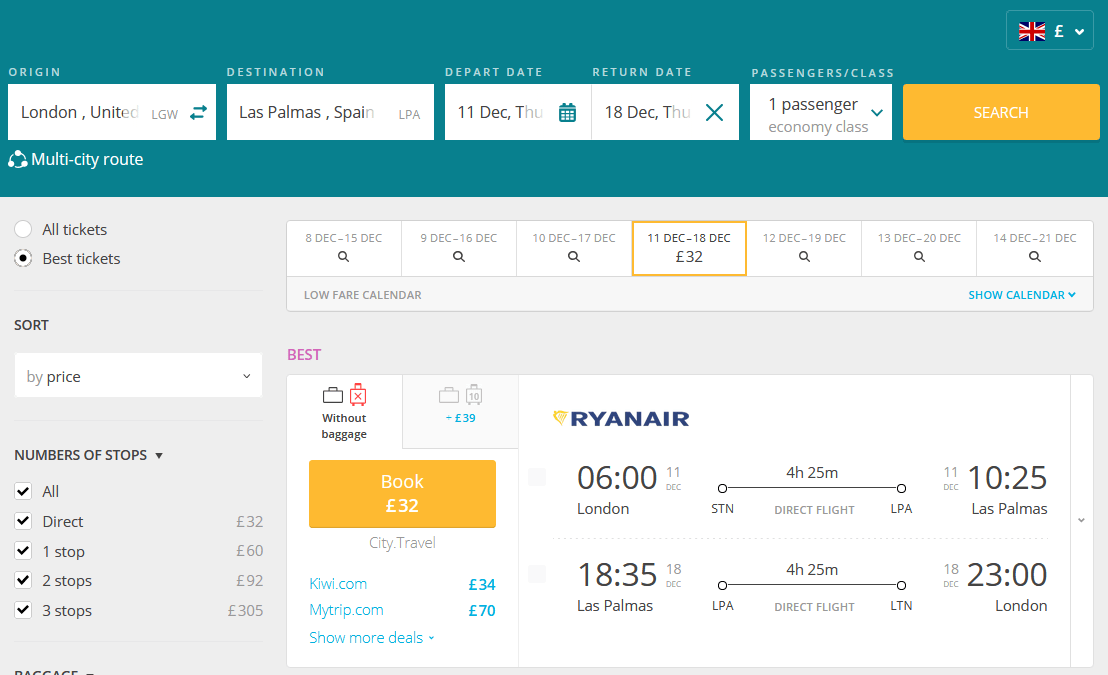1108x675 pixels.
Task: Toggle the 3 stops checkbox
Action: pyautogui.click(x=23, y=610)
